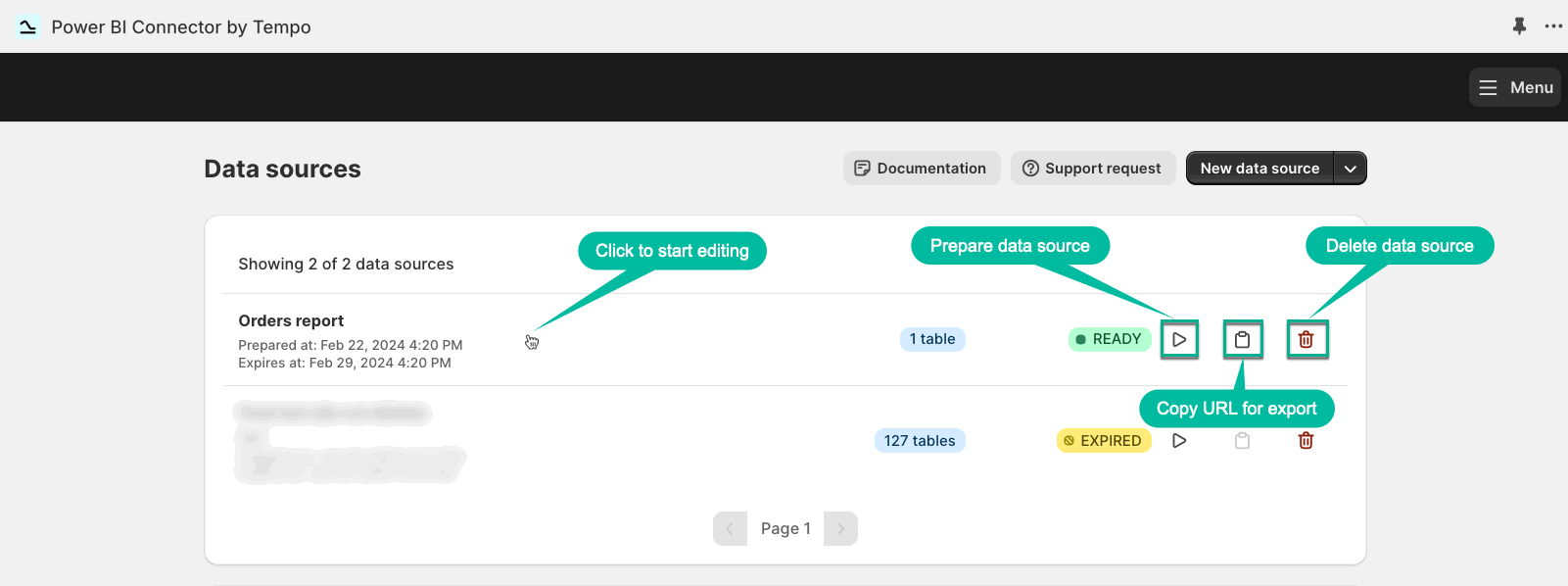Open the three-dot more options menu

(1553, 26)
